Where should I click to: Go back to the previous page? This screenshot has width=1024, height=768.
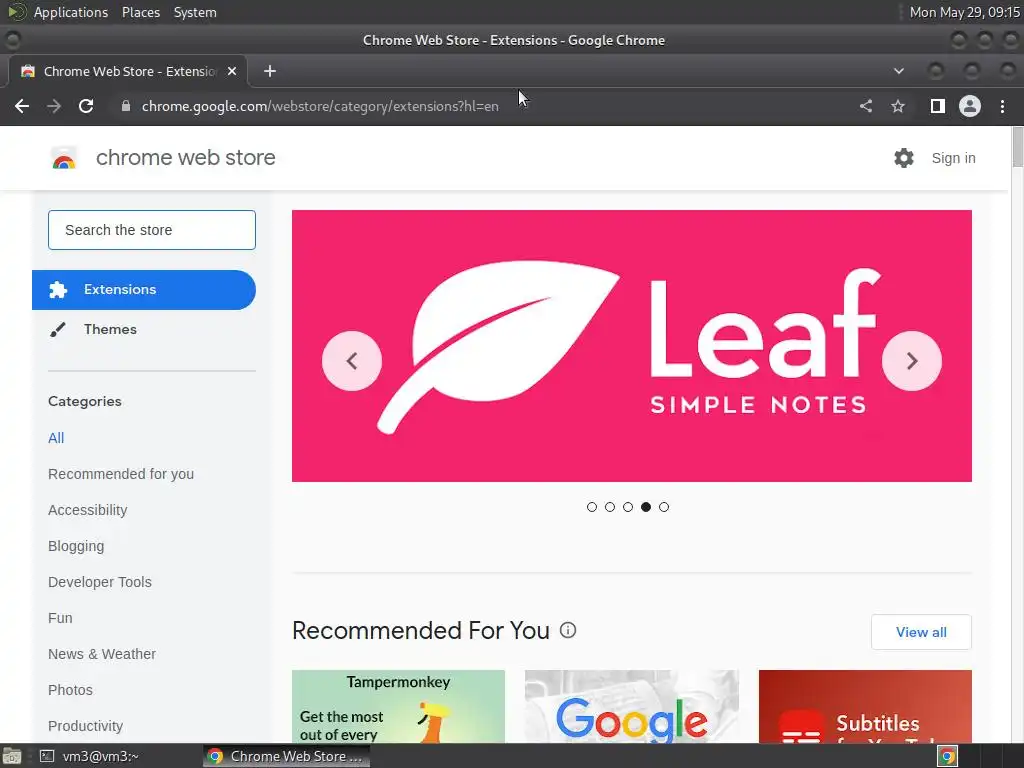pos(22,106)
